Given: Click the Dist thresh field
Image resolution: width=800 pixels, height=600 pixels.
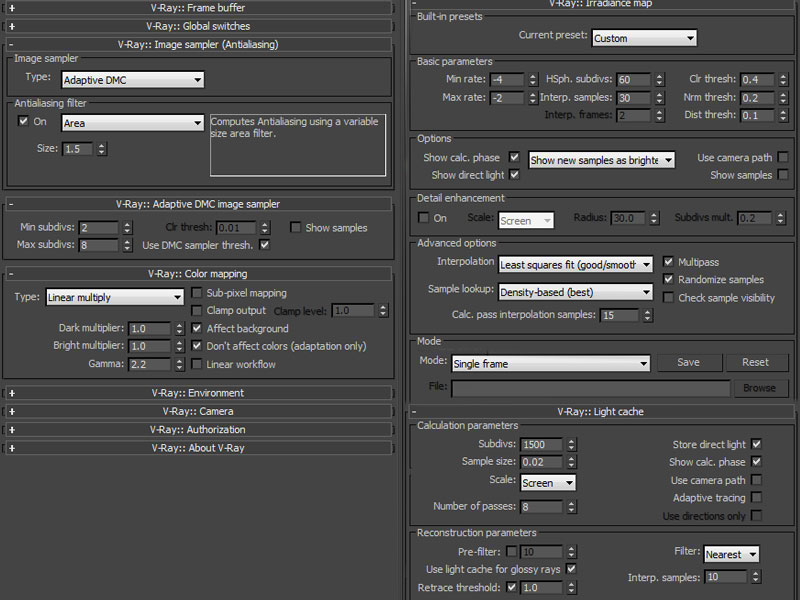Looking at the screenshot, I should [757, 115].
